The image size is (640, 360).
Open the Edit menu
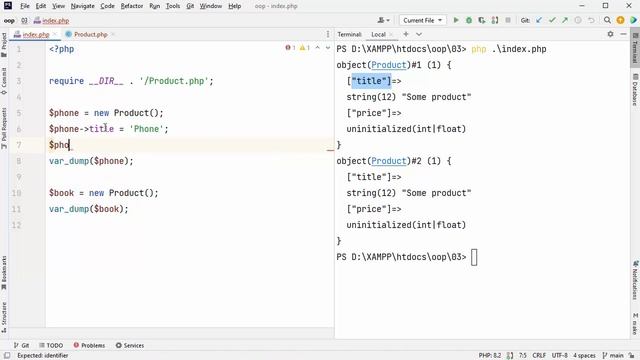(x=41, y=6)
